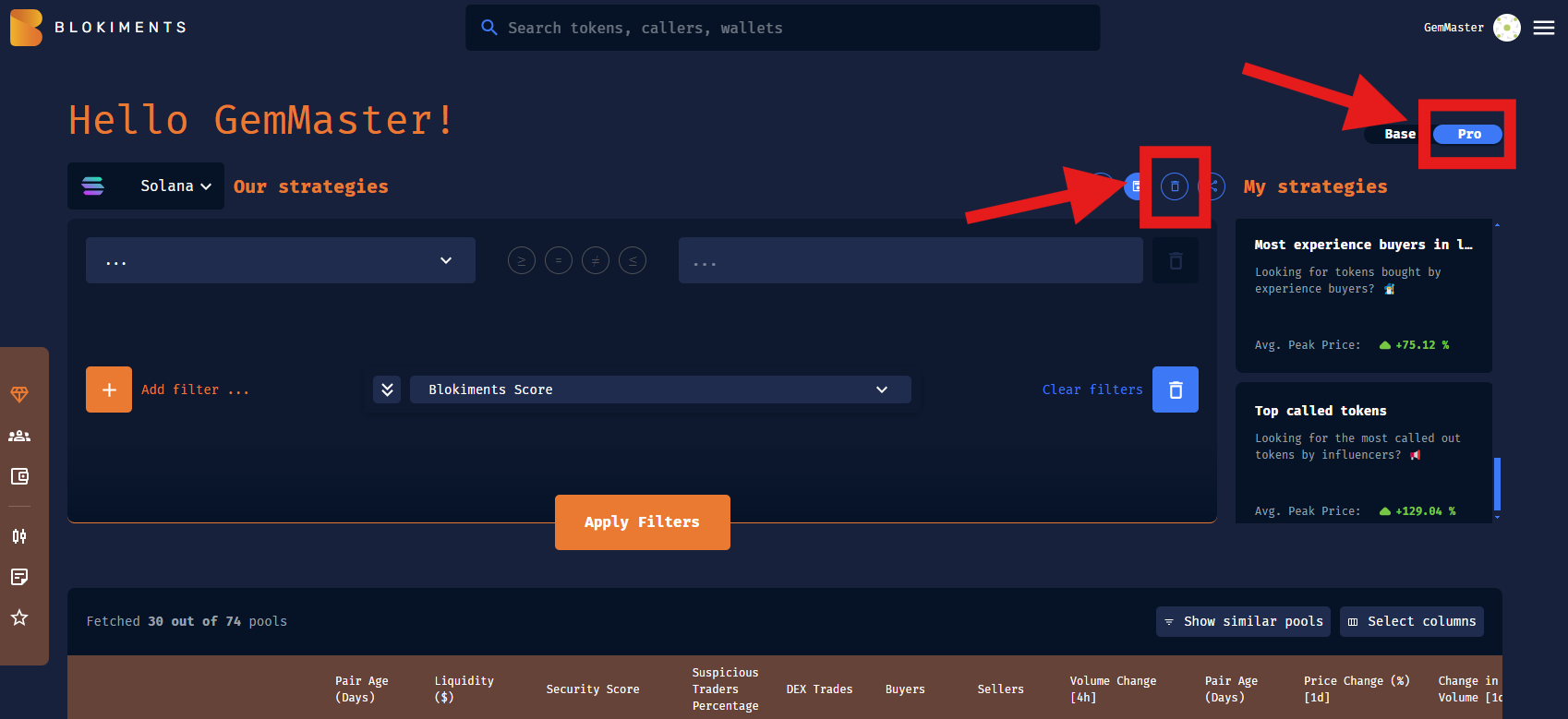Select the greater-than-or-equal operator

click(x=522, y=261)
